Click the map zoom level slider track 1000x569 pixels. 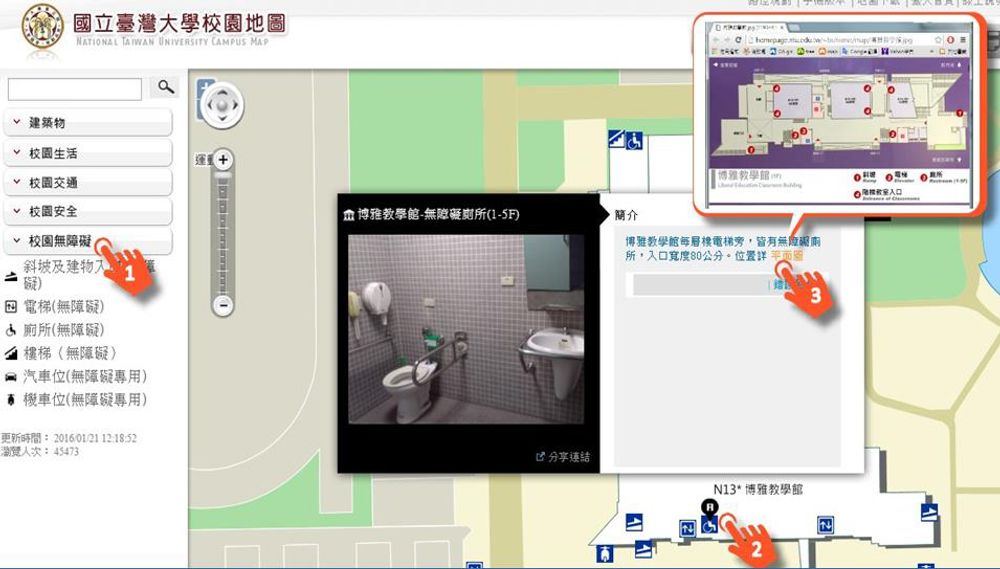(x=224, y=230)
